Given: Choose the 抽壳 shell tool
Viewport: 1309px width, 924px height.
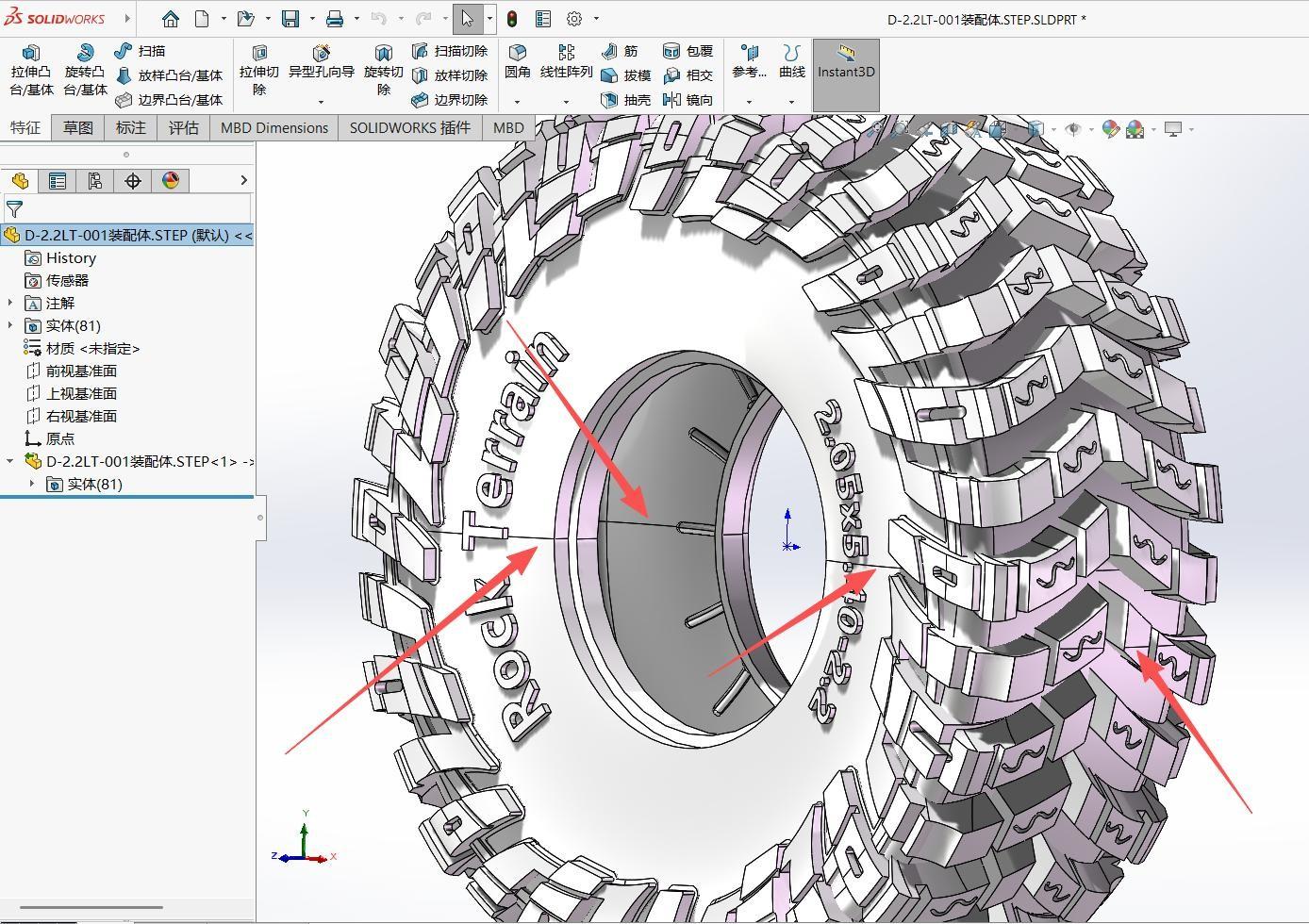Looking at the screenshot, I should (x=625, y=100).
